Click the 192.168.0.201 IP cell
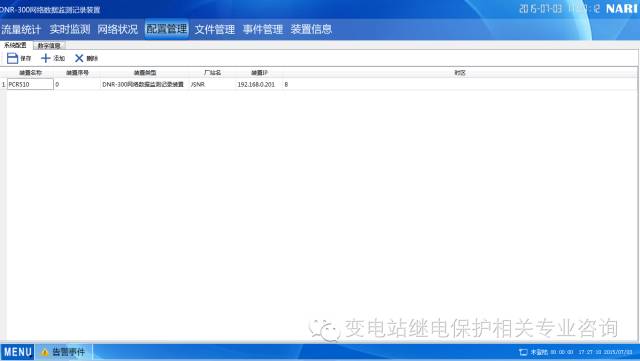 259,85
